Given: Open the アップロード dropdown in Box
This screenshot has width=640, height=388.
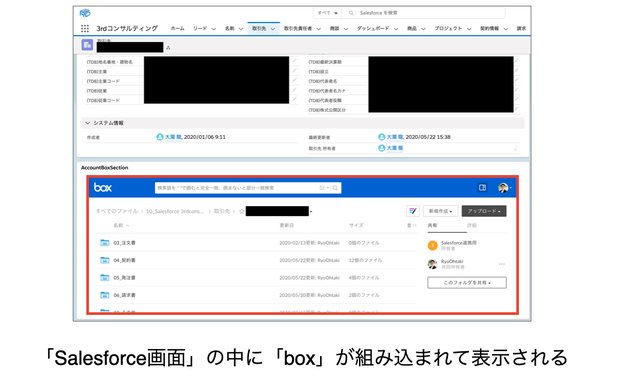Looking at the screenshot, I should [484, 211].
